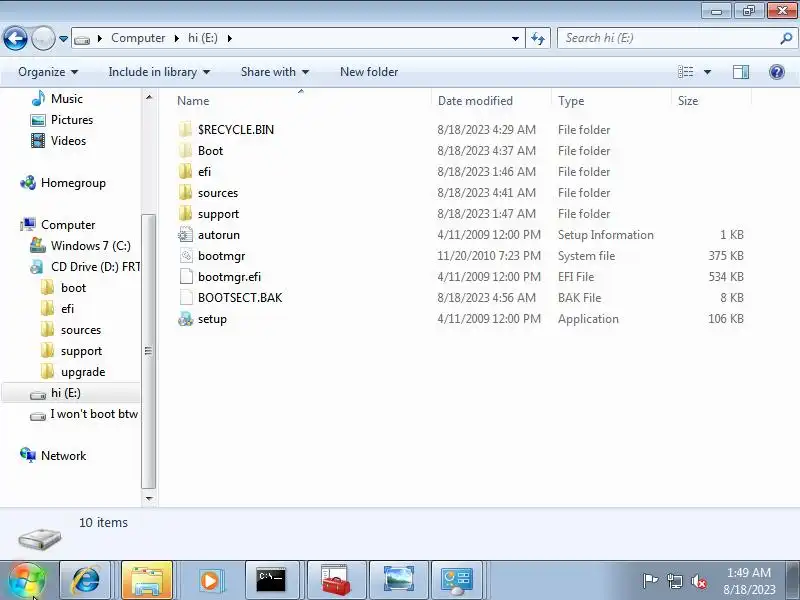Click the muted volume tray icon
Image resolution: width=800 pixels, height=600 pixels.
pos(698,581)
